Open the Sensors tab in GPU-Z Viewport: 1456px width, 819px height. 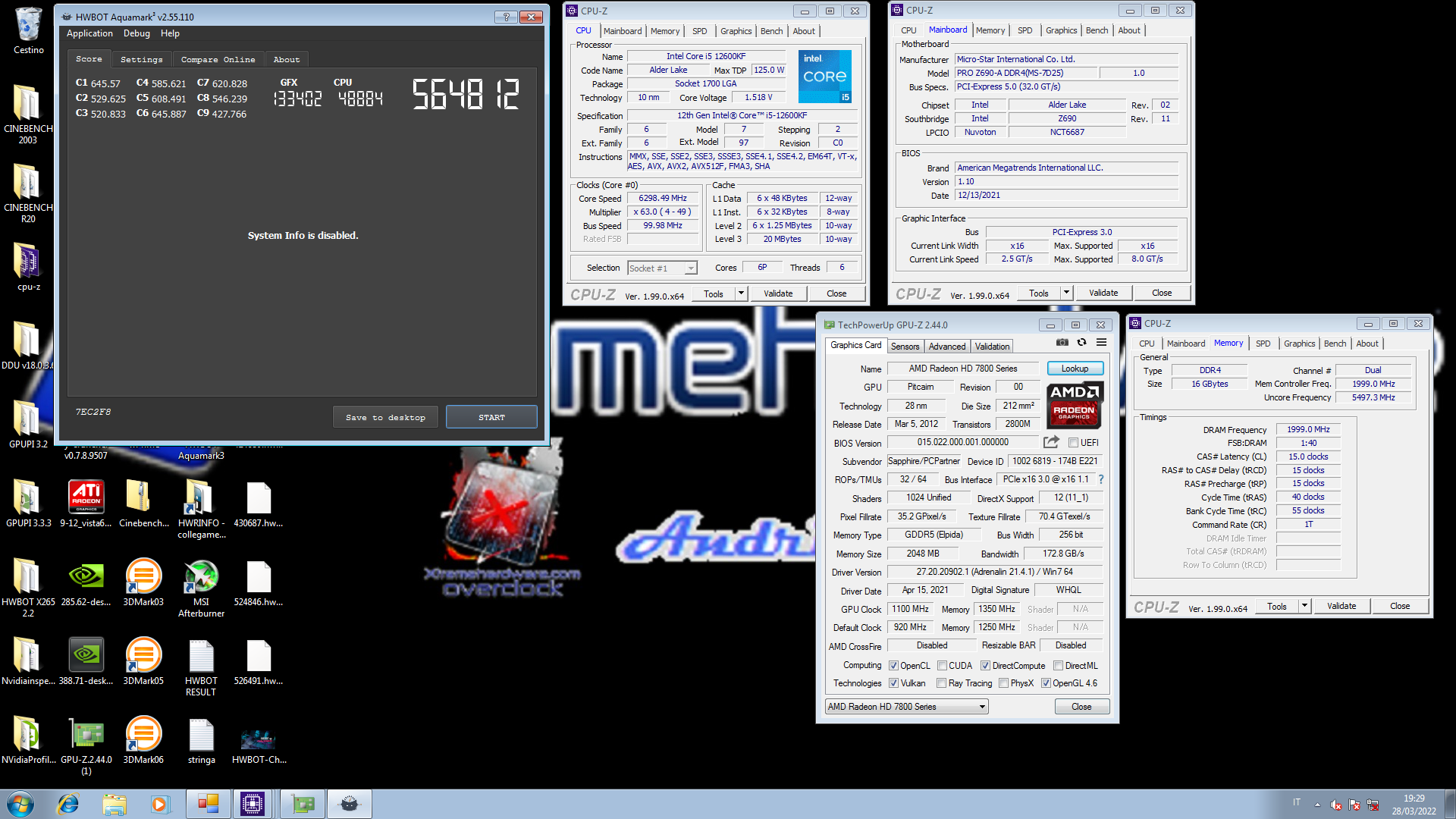(905, 347)
